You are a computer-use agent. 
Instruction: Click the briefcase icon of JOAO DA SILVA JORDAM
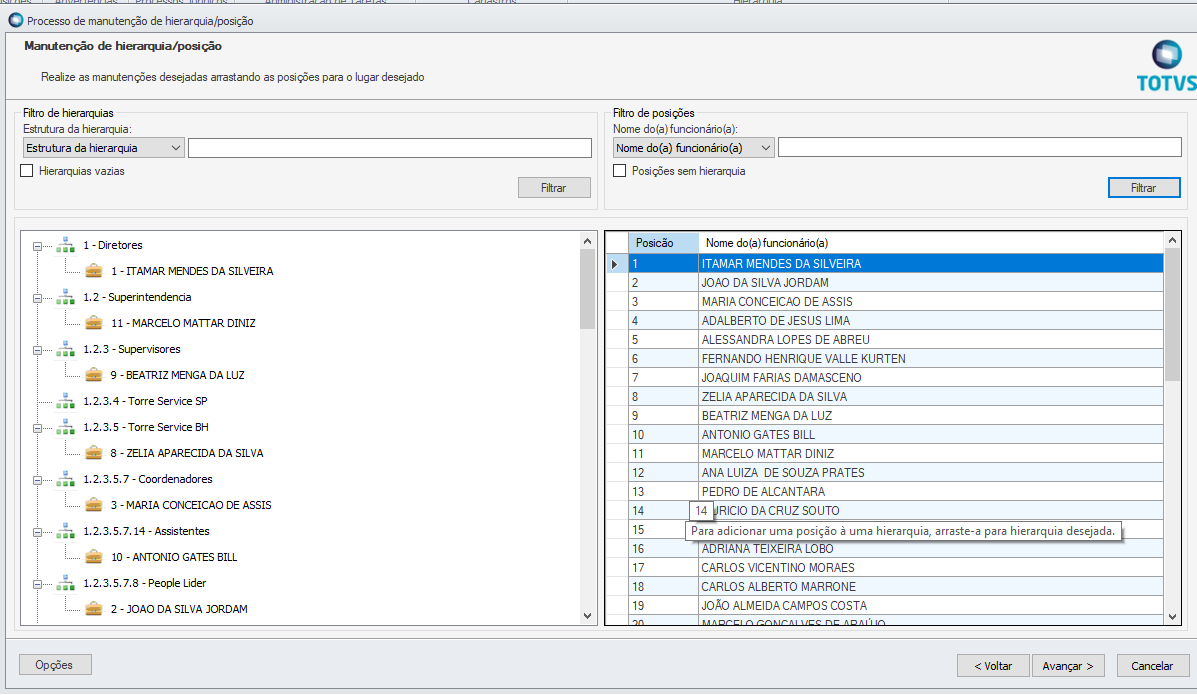pyautogui.click(x=94, y=609)
